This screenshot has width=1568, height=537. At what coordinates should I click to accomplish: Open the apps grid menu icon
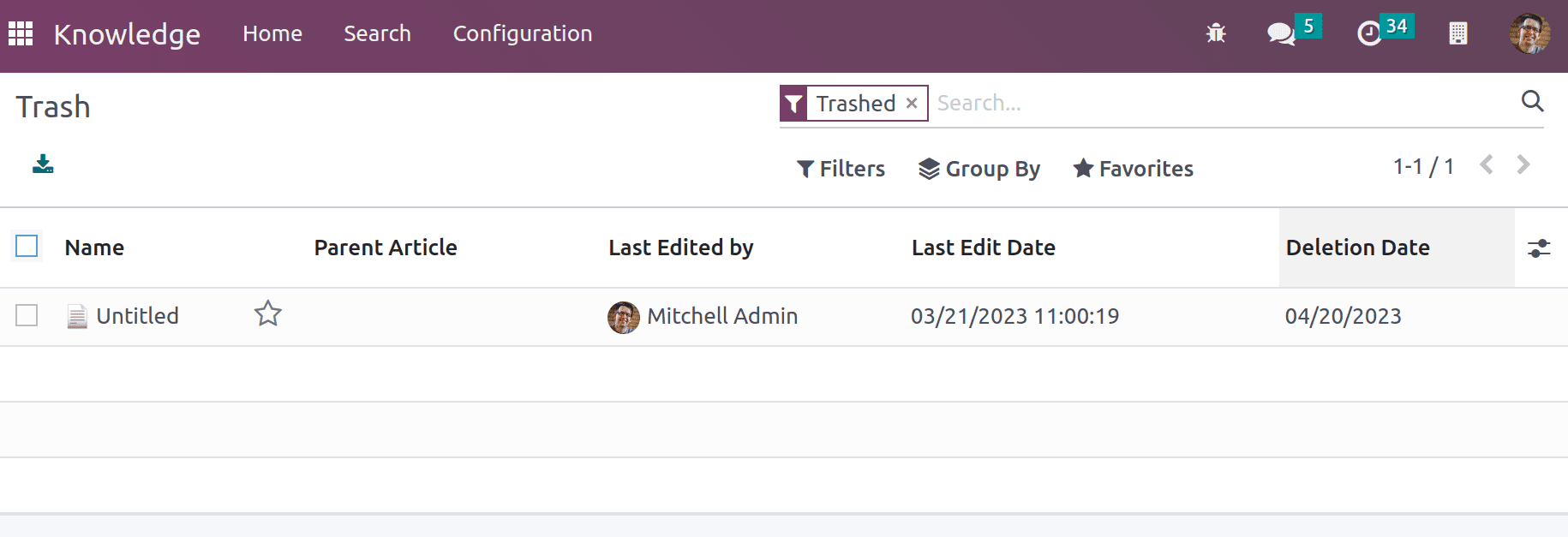point(21,33)
